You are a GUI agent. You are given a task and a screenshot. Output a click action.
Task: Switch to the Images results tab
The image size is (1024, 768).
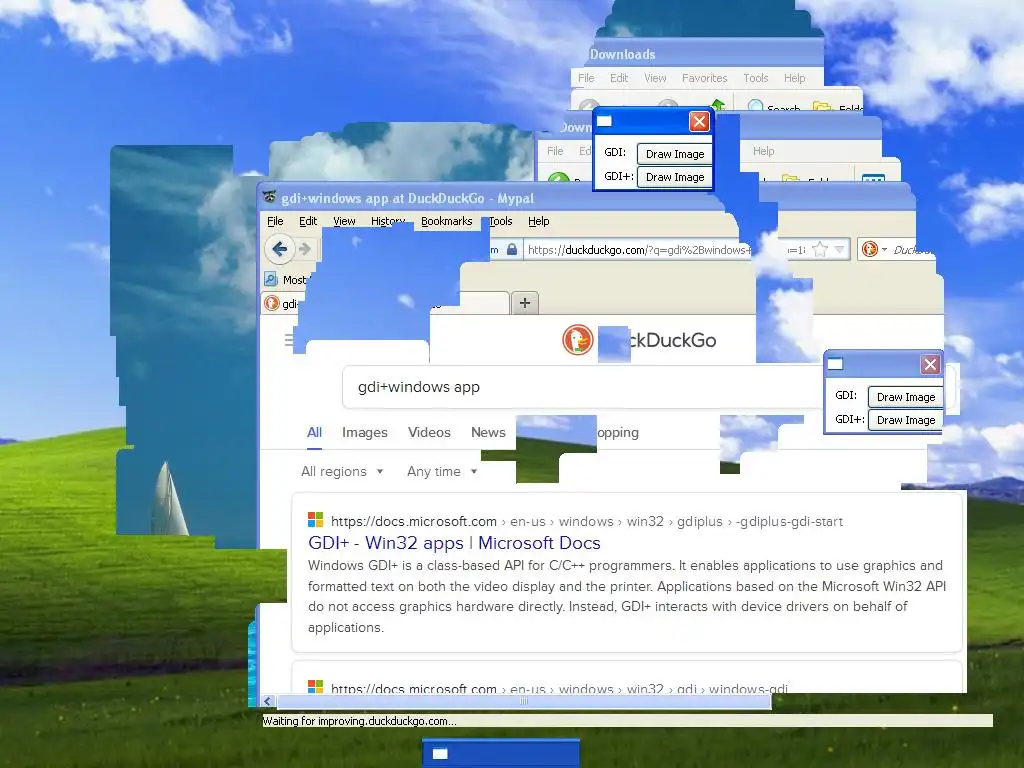tap(364, 432)
